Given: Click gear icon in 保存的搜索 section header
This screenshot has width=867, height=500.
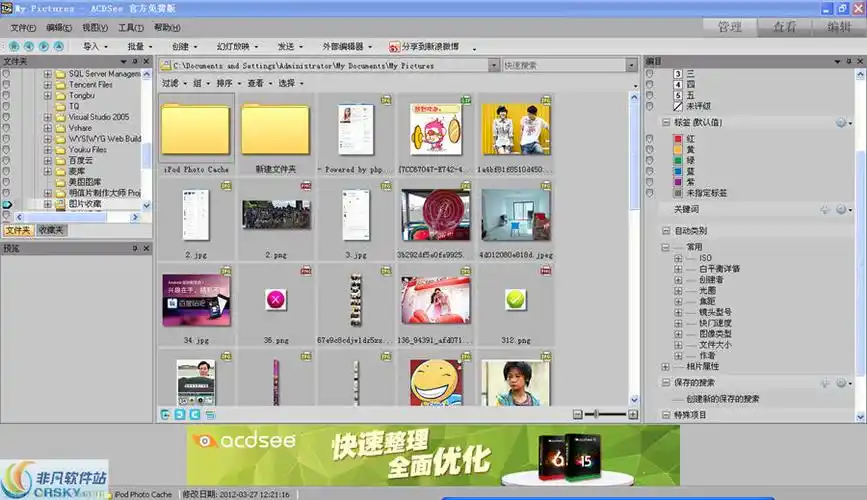Looking at the screenshot, I should (843, 383).
